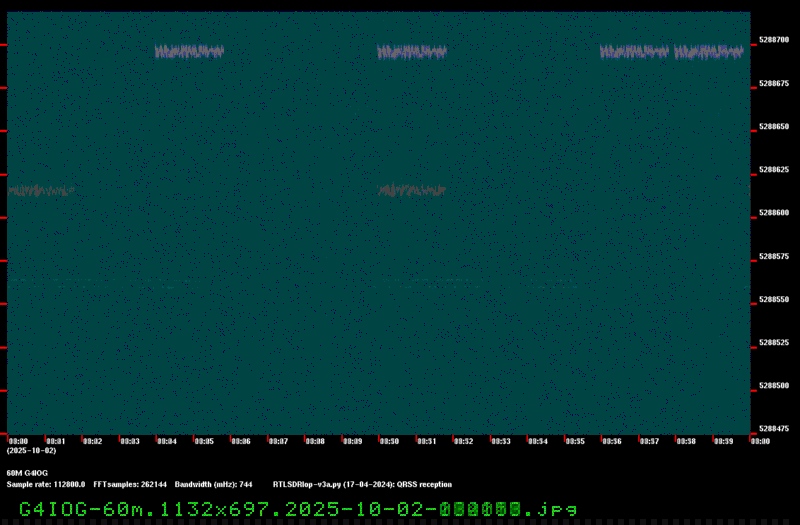Select the 00:08 time axis label
Screen dimensions: 800x525
pyautogui.click(x=315, y=441)
